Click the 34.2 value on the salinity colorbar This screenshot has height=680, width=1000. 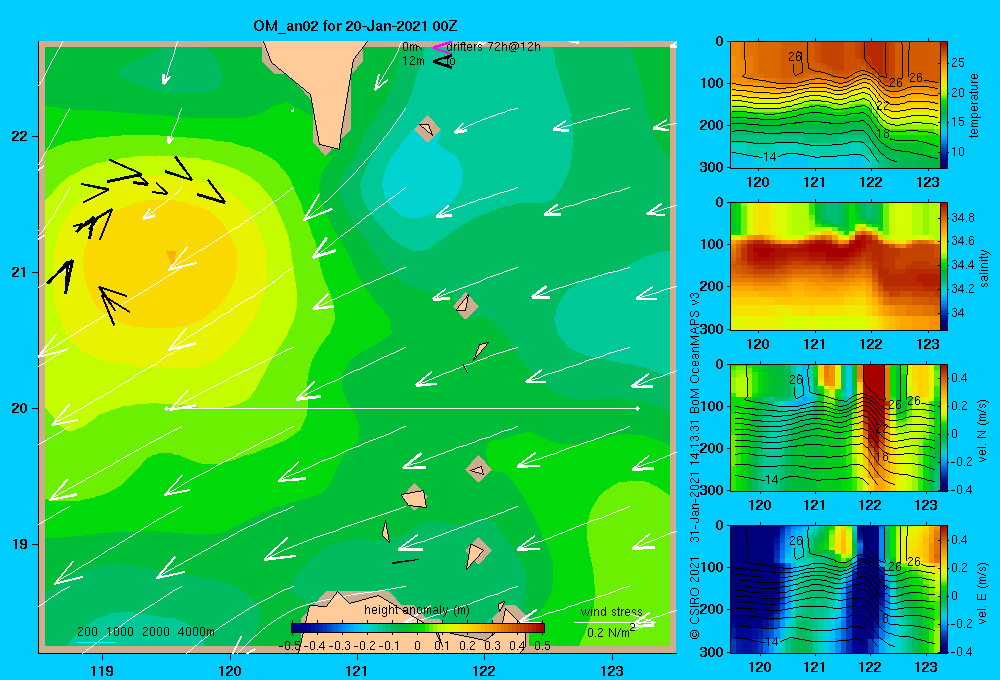click(x=962, y=288)
